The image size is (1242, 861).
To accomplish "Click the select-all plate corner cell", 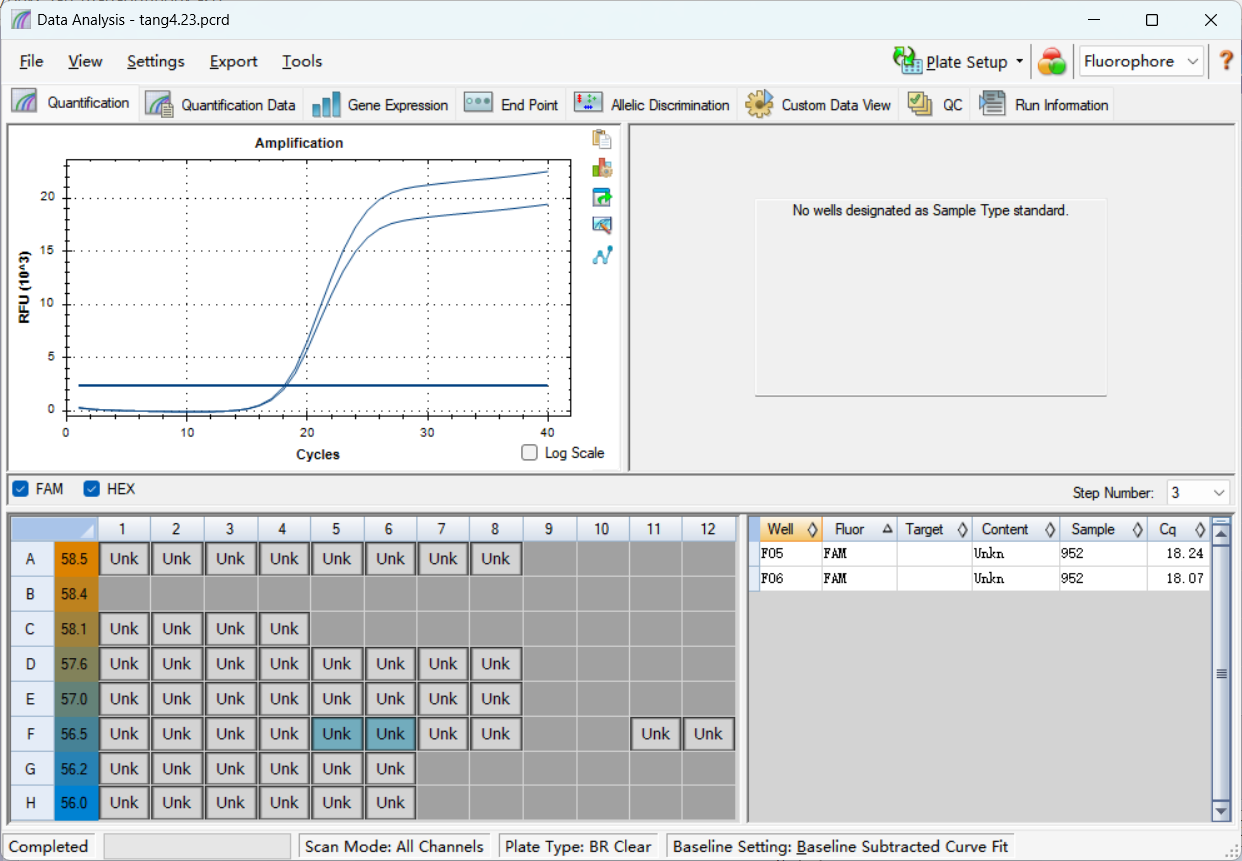I will (x=54, y=529).
